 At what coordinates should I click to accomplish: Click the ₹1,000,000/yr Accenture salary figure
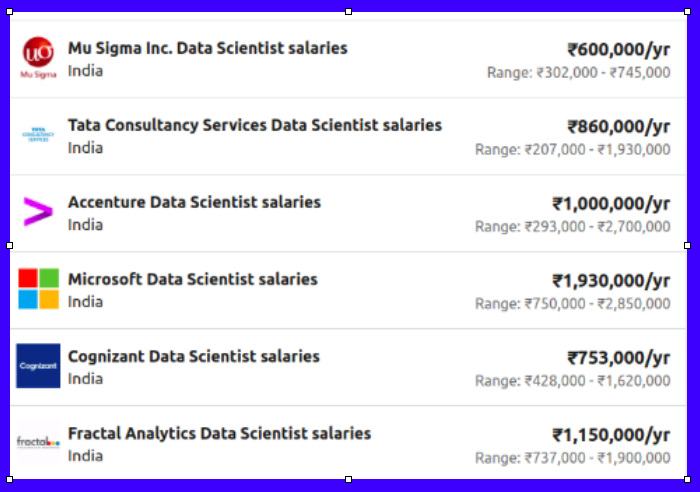pos(611,204)
